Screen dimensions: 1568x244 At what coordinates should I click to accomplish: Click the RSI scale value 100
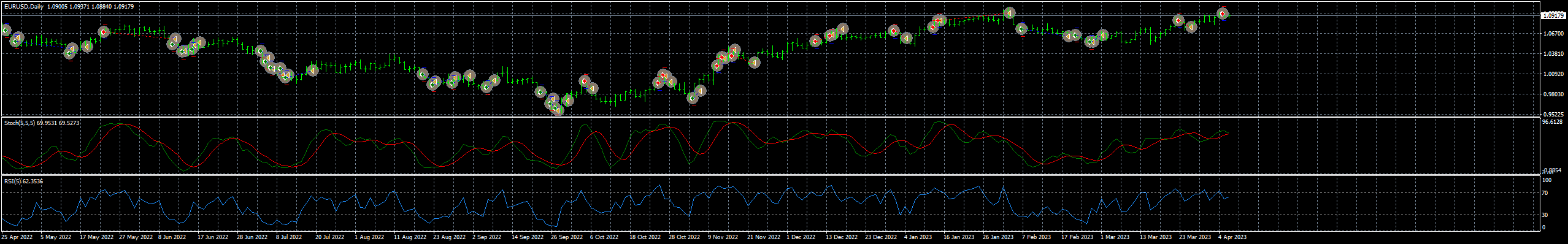point(1547,180)
